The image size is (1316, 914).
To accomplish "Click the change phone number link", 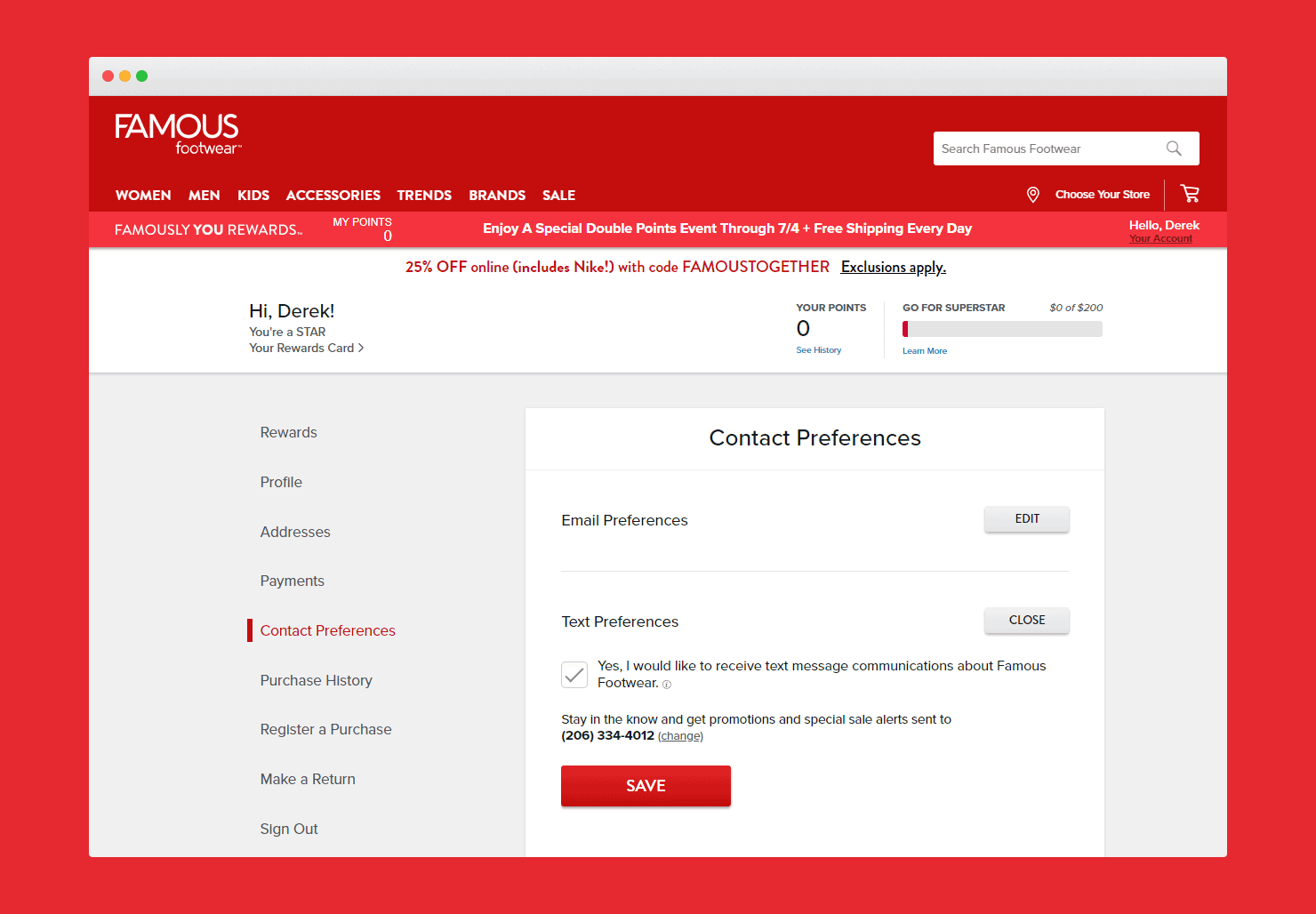I will click(681, 736).
